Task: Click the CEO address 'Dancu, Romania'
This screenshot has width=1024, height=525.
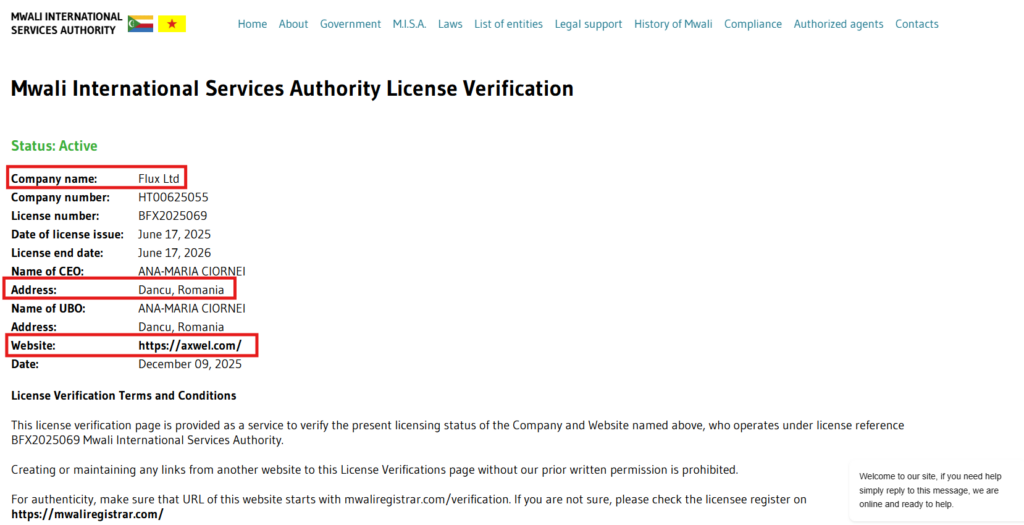Action: pyautogui.click(x=181, y=290)
